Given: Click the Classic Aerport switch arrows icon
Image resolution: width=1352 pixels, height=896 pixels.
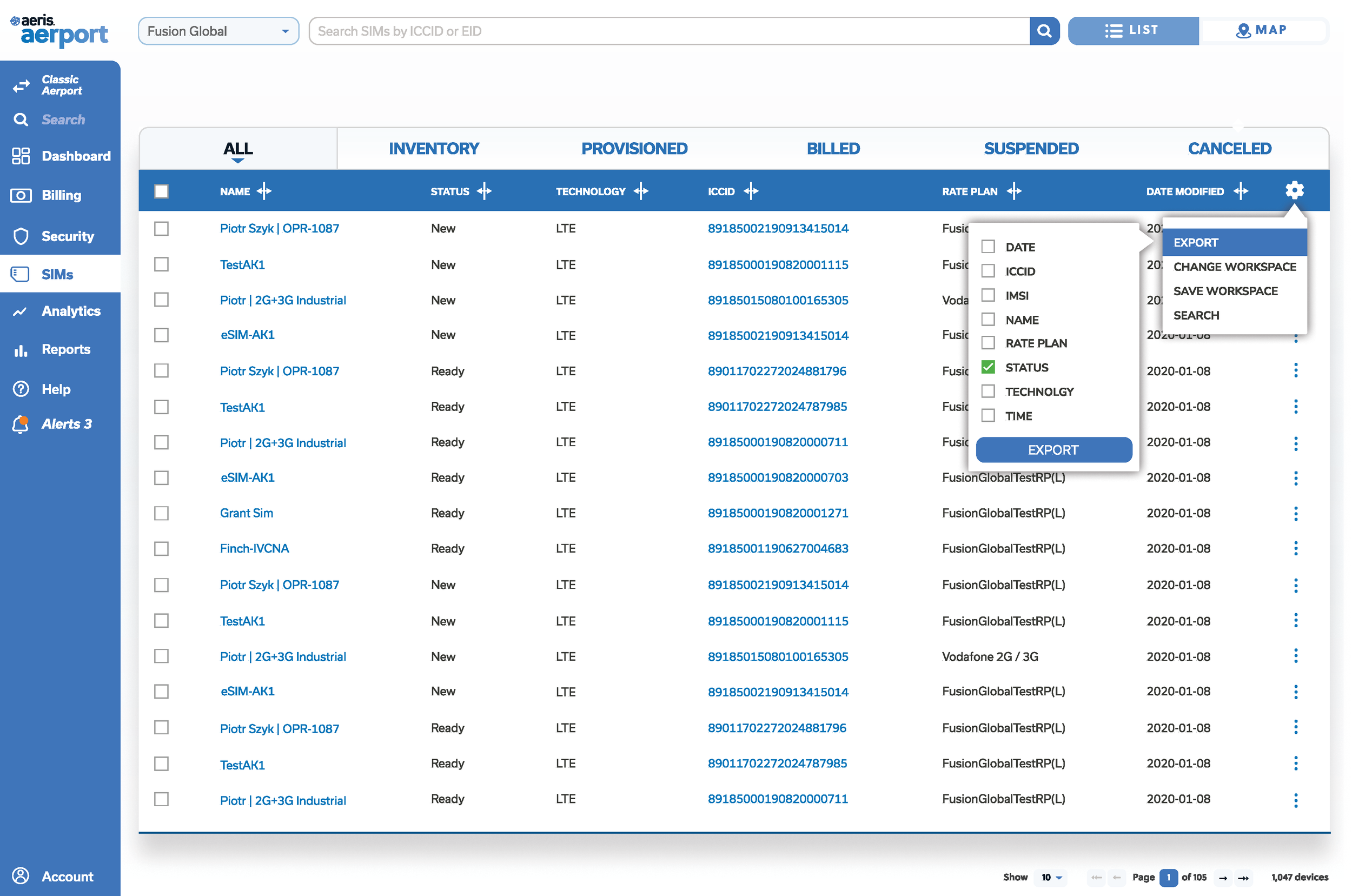Looking at the screenshot, I should point(21,86).
